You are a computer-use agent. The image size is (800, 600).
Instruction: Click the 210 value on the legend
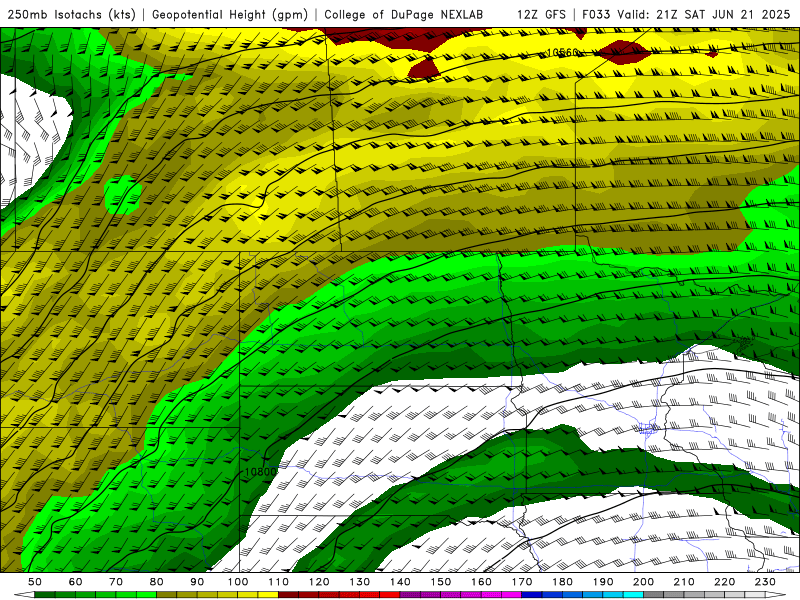684,582
